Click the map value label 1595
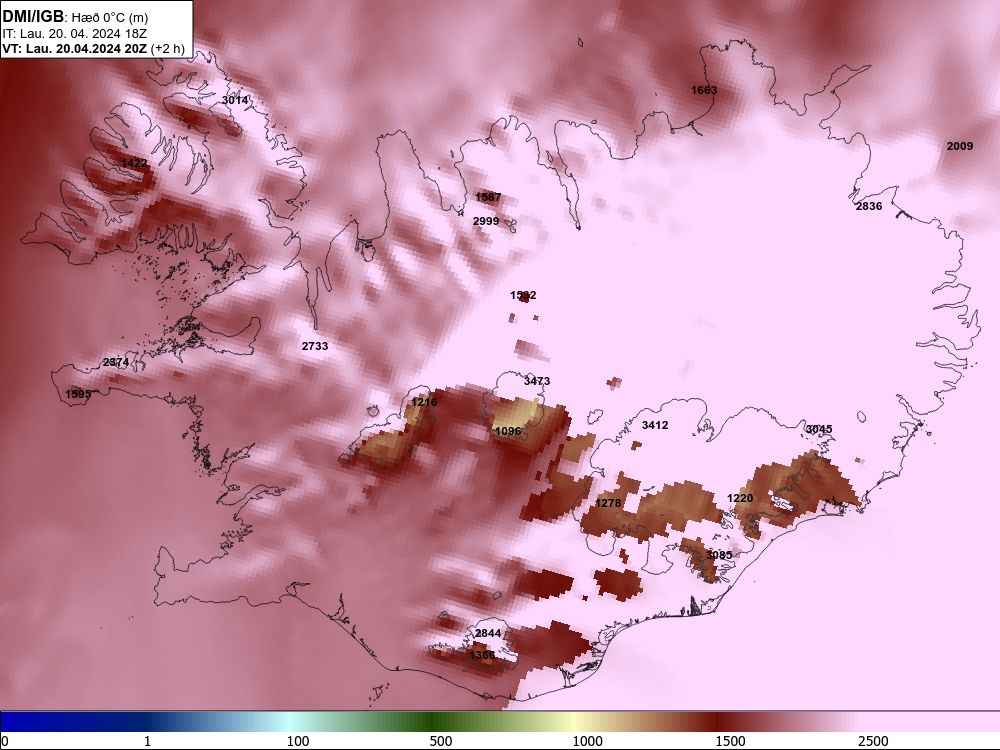 point(78,394)
